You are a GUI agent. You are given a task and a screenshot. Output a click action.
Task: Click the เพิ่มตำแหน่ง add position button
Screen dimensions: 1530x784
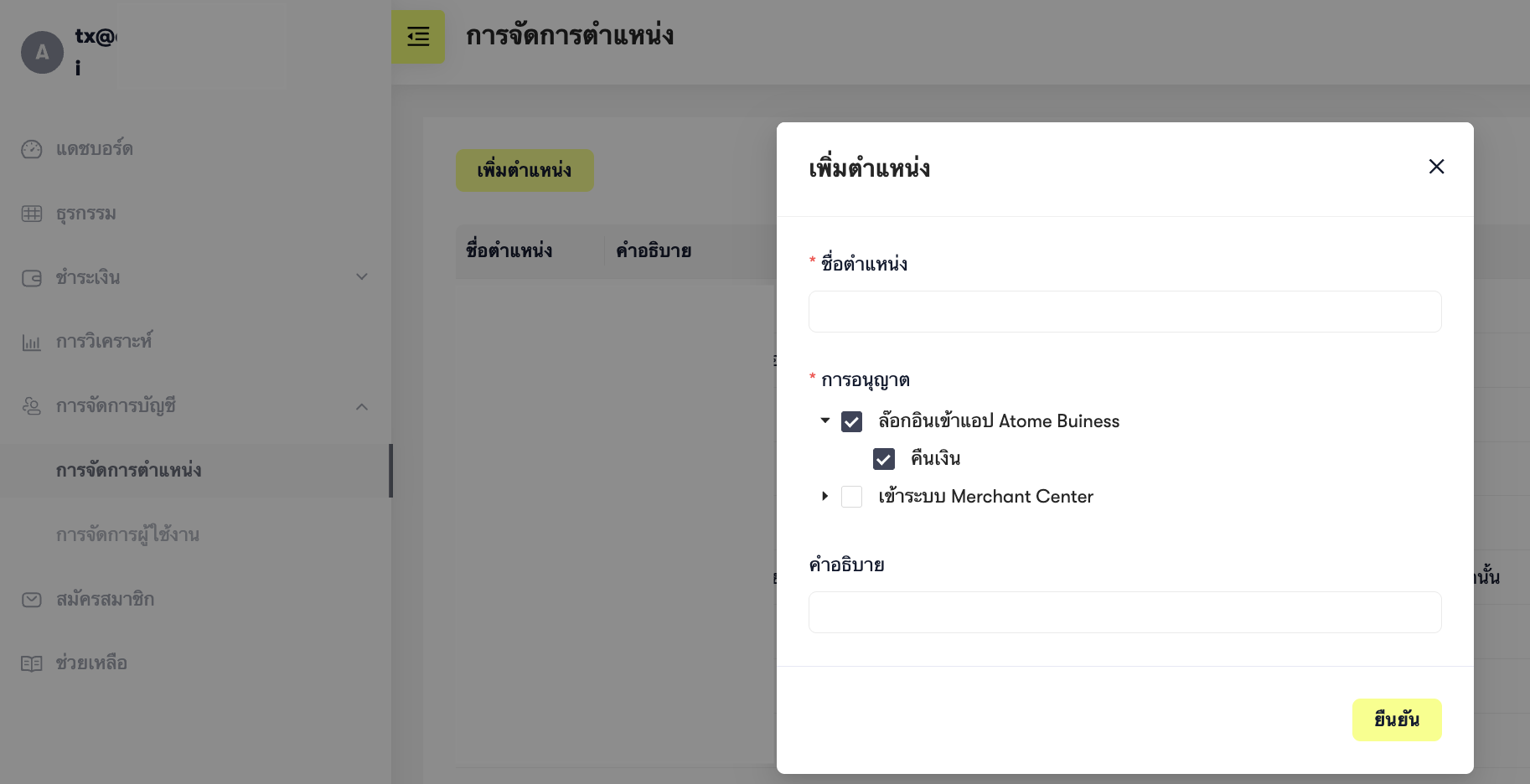(525, 170)
